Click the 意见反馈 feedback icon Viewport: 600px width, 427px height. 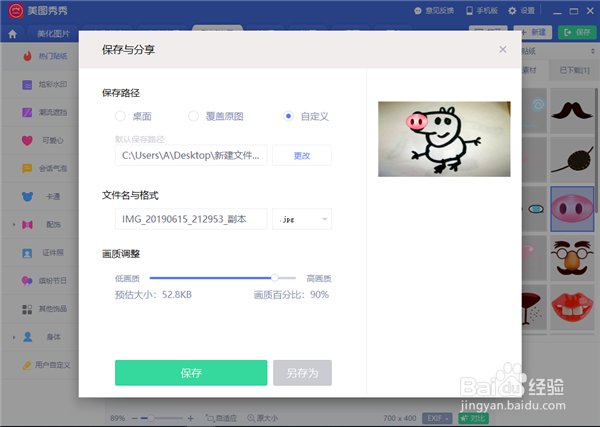418,11
